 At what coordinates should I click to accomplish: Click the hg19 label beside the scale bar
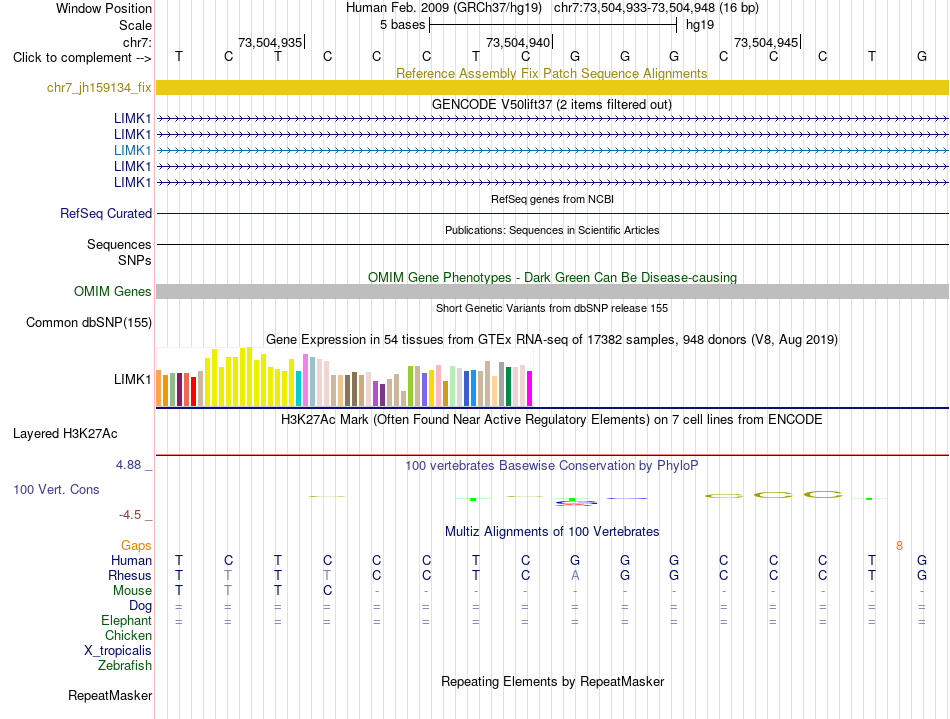pyautogui.click(x=700, y=25)
